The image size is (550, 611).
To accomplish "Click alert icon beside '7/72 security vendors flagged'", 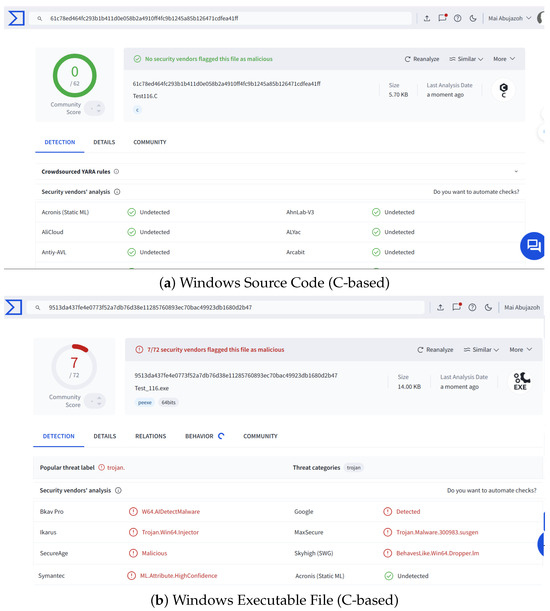I will point(139,350).
